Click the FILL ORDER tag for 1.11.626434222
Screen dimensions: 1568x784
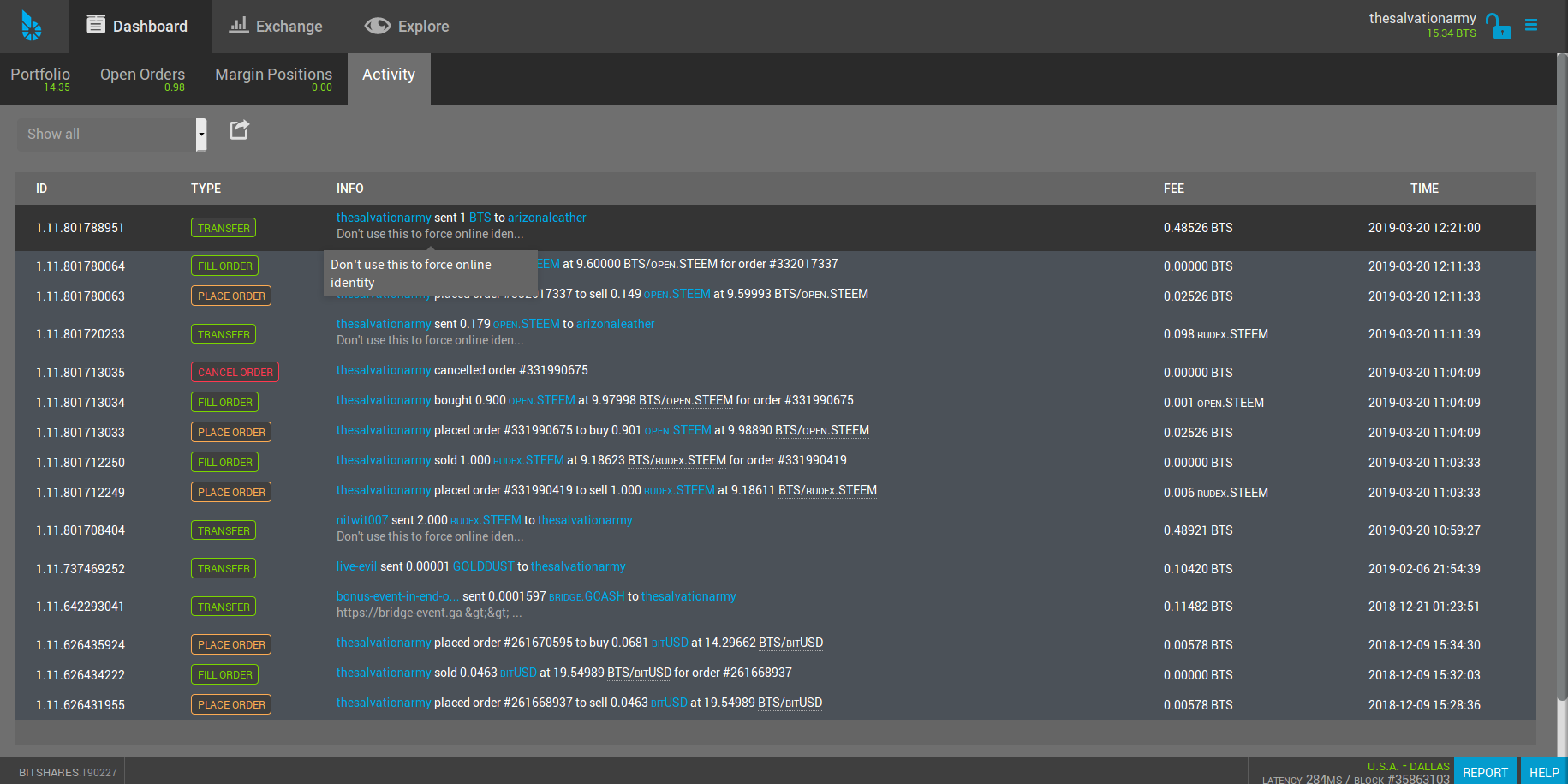(x=224, y=674)
